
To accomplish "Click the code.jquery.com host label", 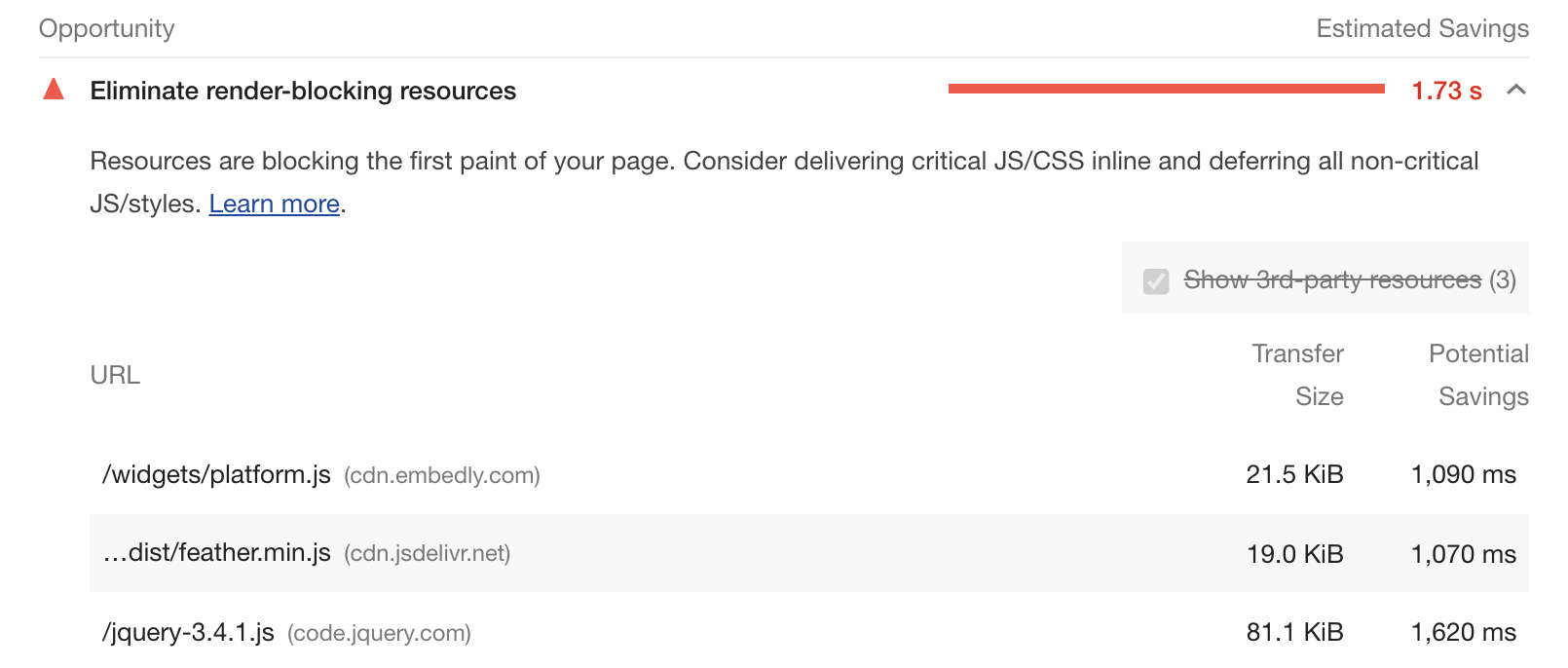I will click(379, 633).
